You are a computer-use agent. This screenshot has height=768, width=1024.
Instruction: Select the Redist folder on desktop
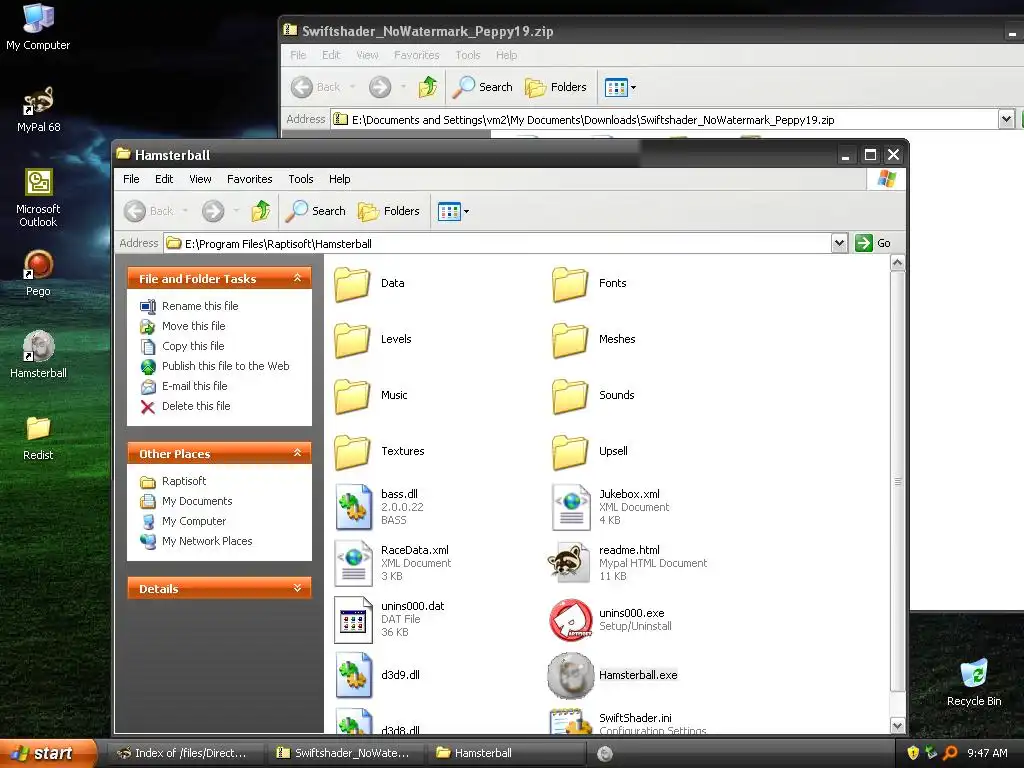[x=38, y=438]
